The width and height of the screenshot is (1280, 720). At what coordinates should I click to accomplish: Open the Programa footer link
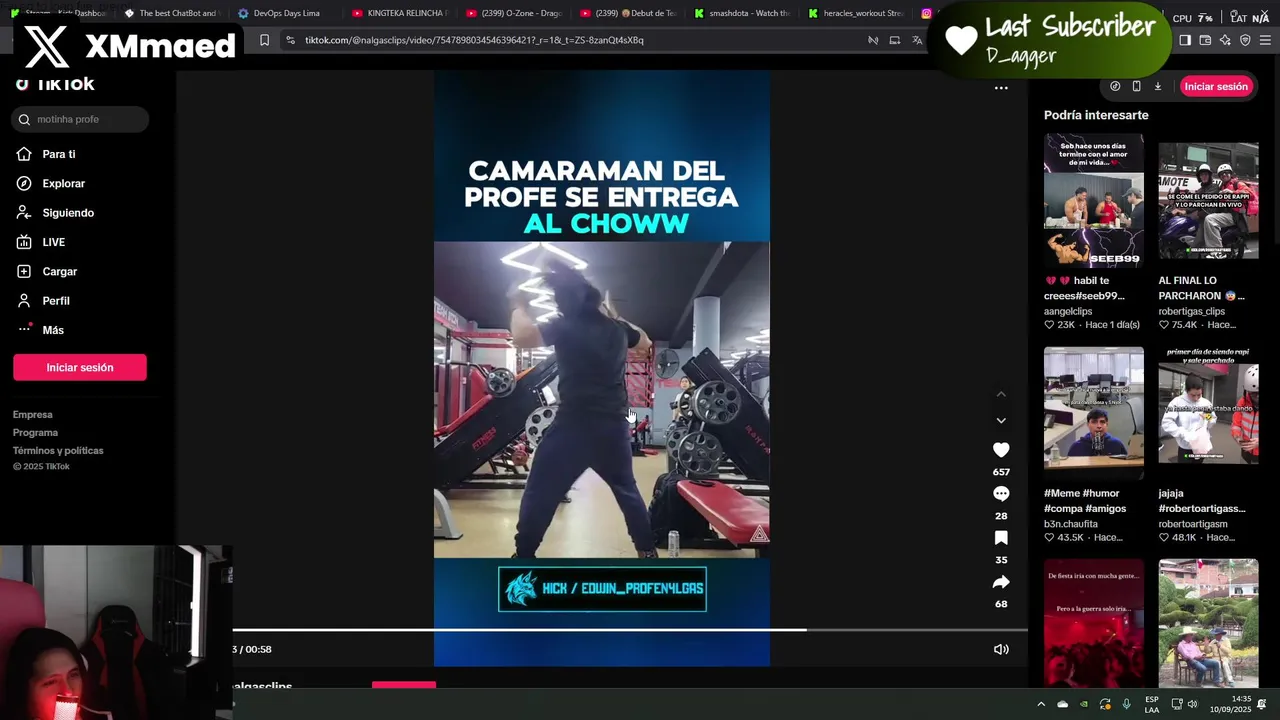[35, 432]
